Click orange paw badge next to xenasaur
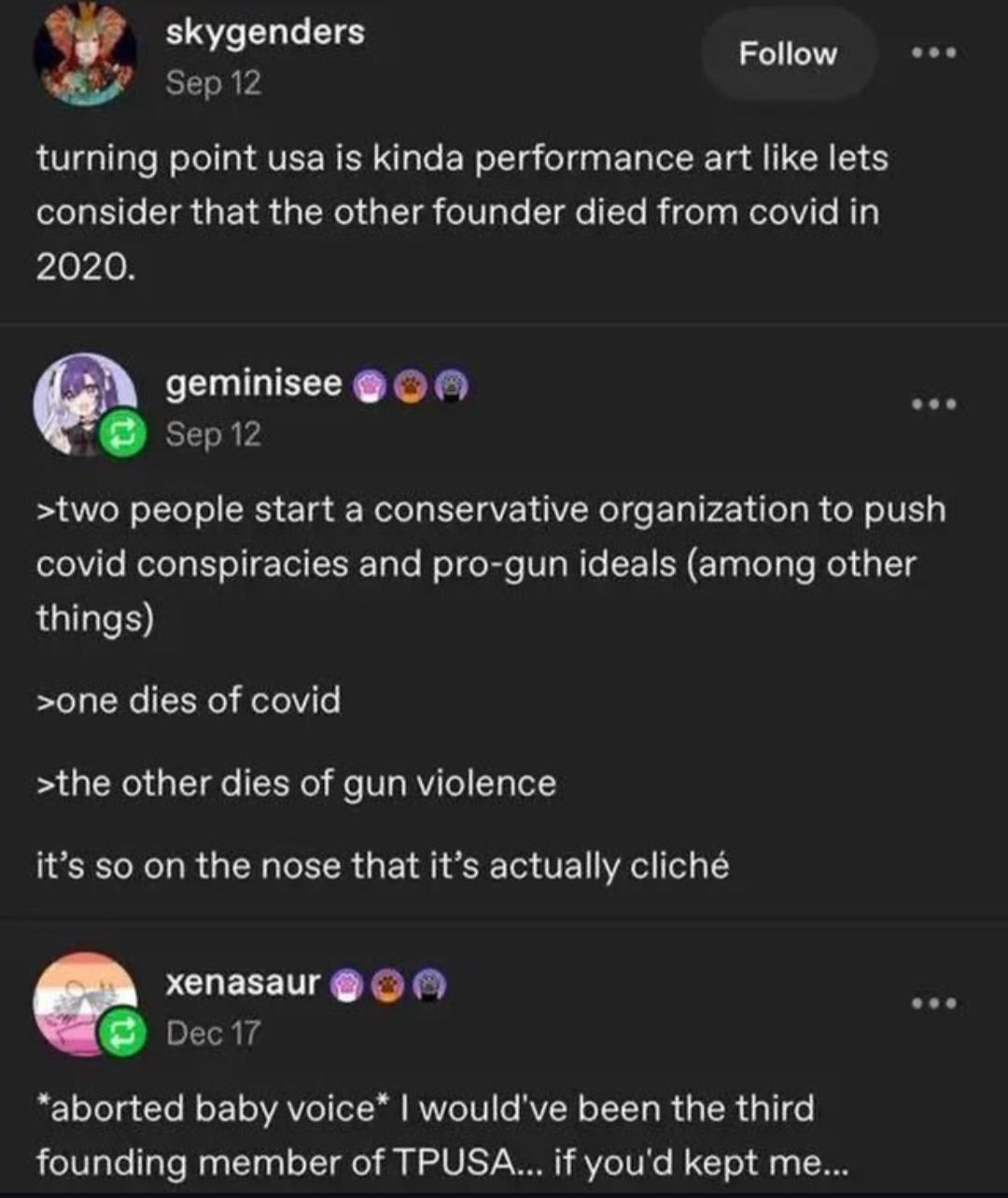This screenshot has height=1198, width=1008. point(388,984)
